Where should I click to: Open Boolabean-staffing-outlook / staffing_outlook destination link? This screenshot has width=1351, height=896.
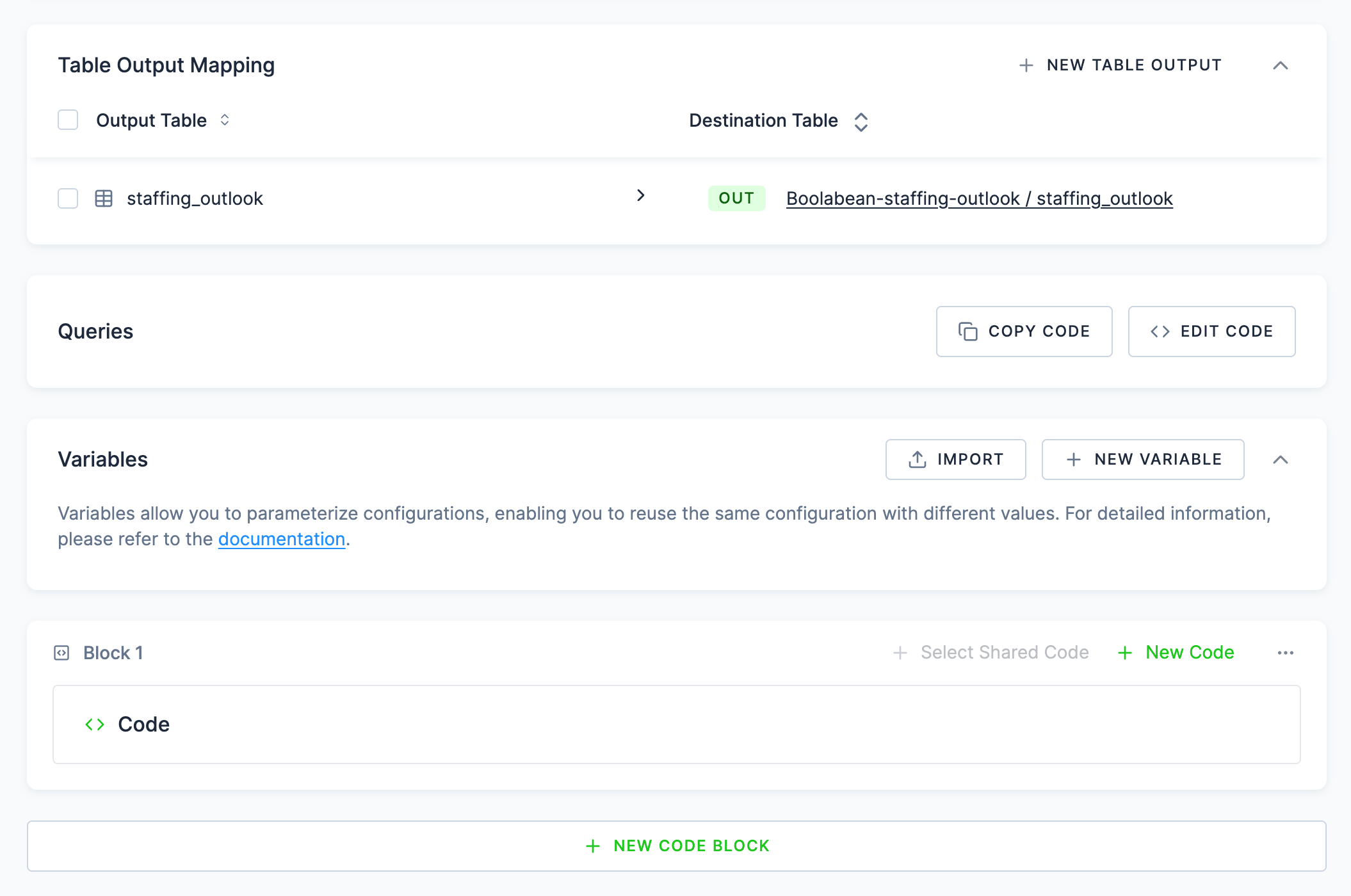click(x=979, y=198)
